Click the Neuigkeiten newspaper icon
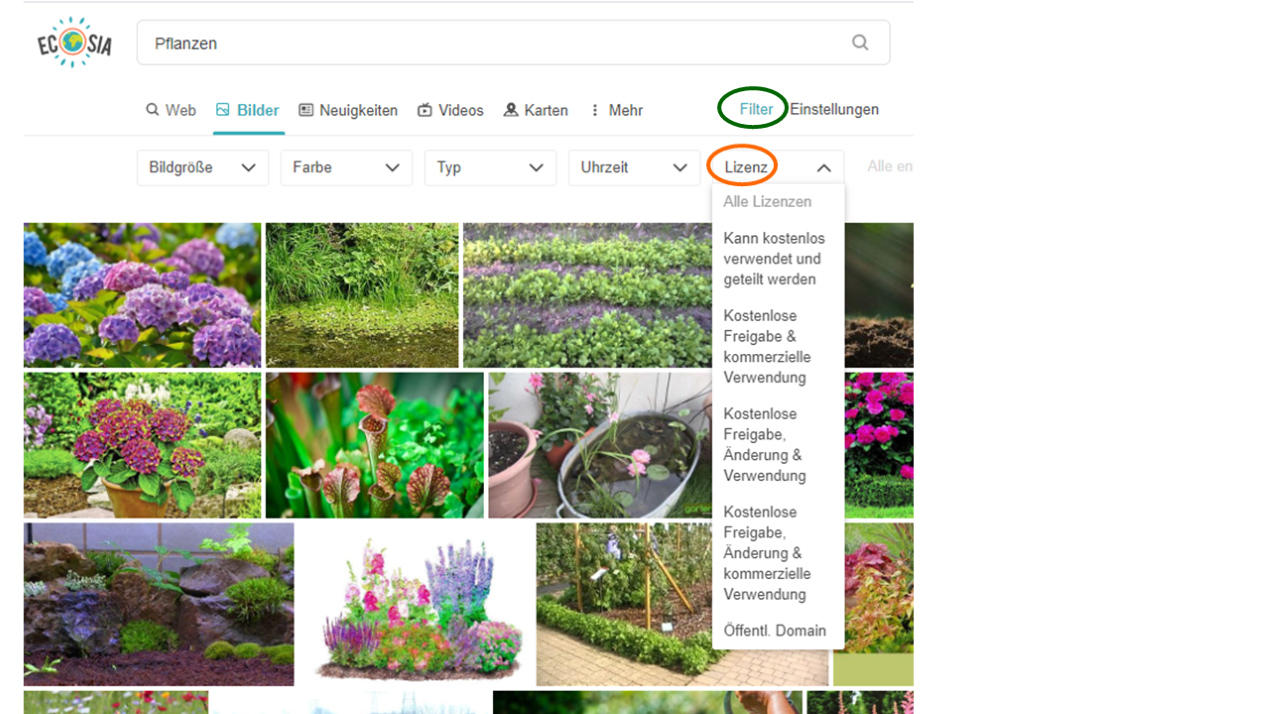Screen dimensions: 1270x714 click(x=306, y=110)
